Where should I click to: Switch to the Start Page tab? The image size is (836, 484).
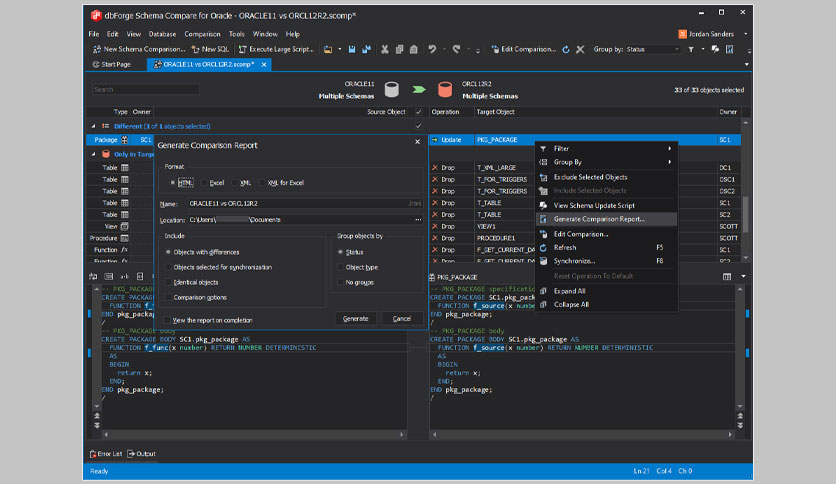111,64
